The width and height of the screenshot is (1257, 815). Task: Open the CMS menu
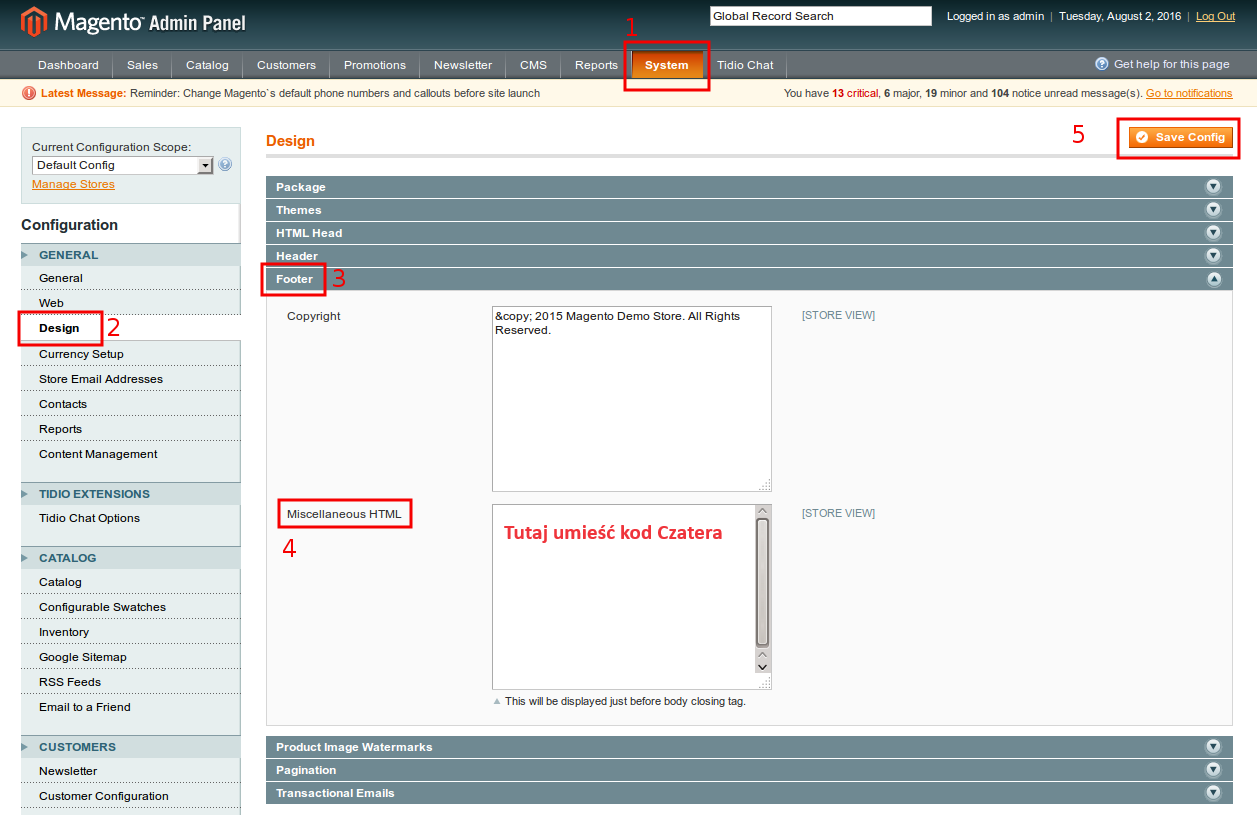533,65
